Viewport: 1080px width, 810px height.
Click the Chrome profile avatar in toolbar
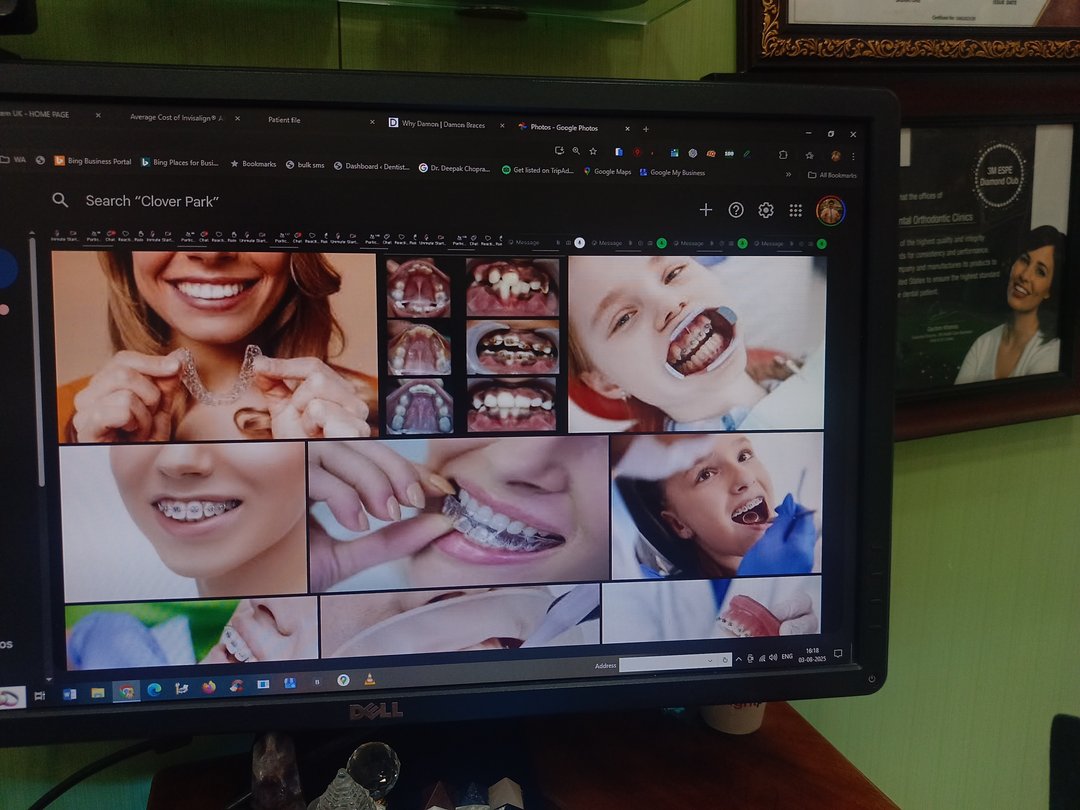click(x=835, y=156)
